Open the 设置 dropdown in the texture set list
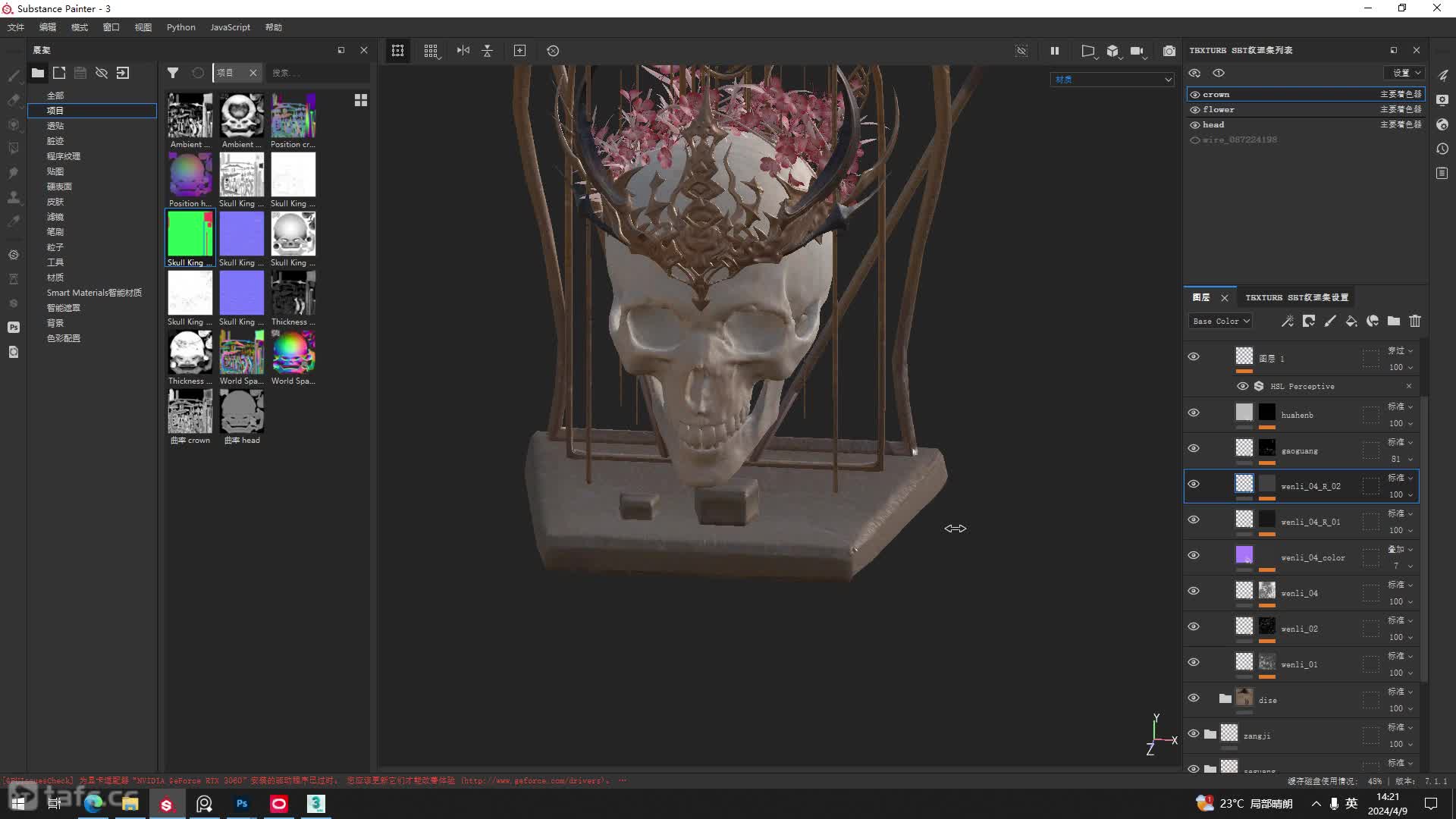Image resolution: width=1456 pixels, height=819 pixels. click(1404, 73)
